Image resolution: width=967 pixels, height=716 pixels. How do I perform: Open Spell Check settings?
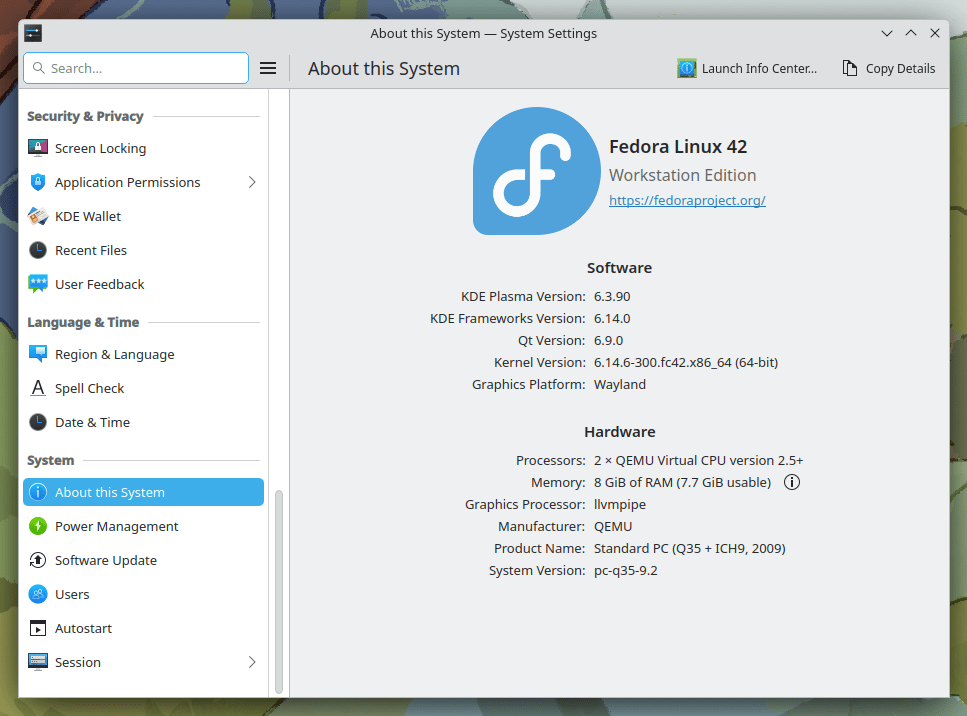(x=143, y=388)
